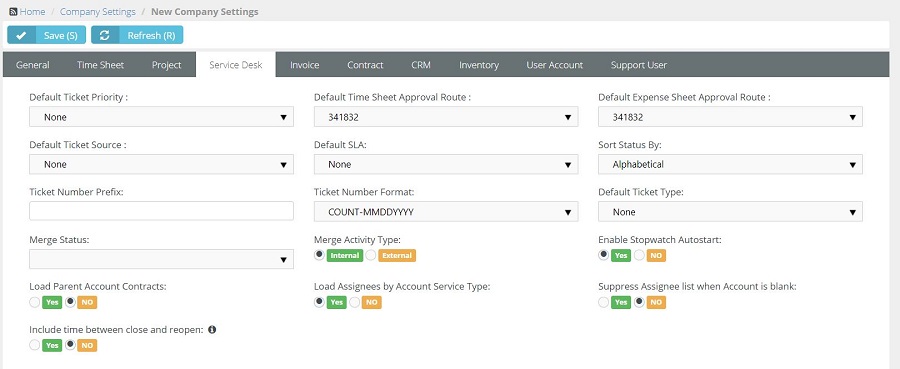
Task: Select NO for Include time between close and reopen
Action: click(70, 345)
